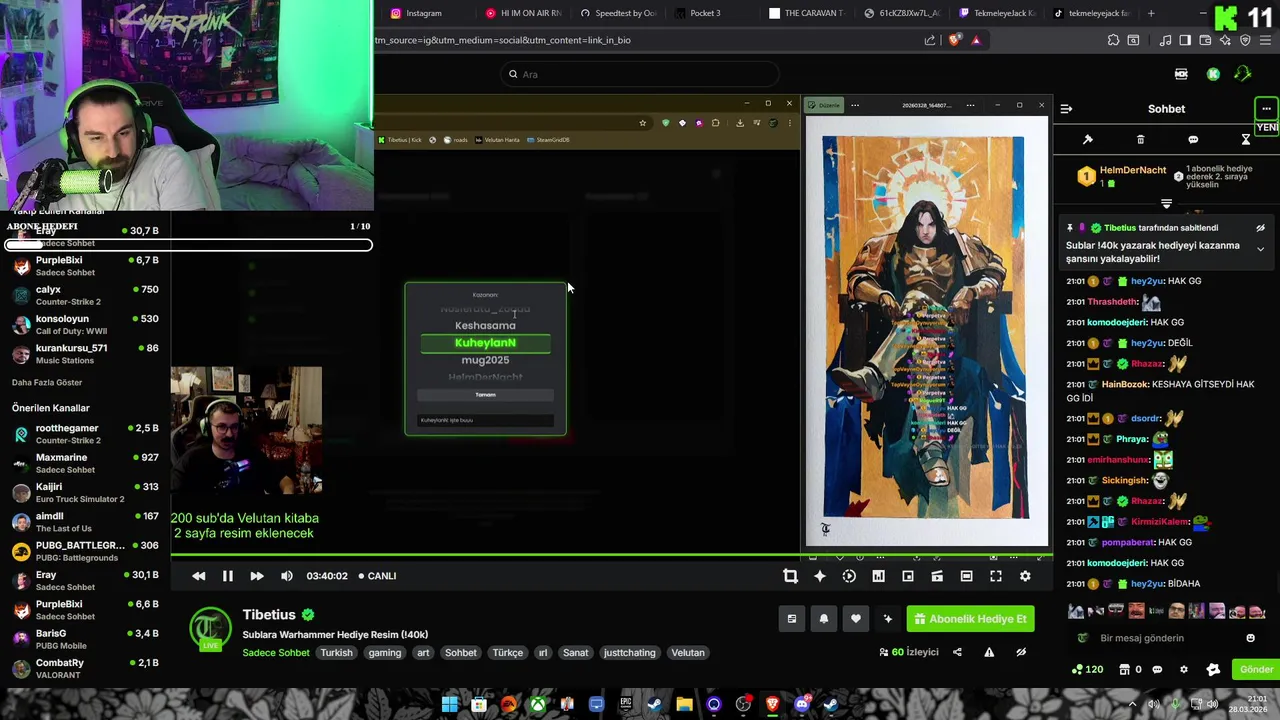Switch to the Instagram browser tab
1280x720 pixels.
(424, 13)
